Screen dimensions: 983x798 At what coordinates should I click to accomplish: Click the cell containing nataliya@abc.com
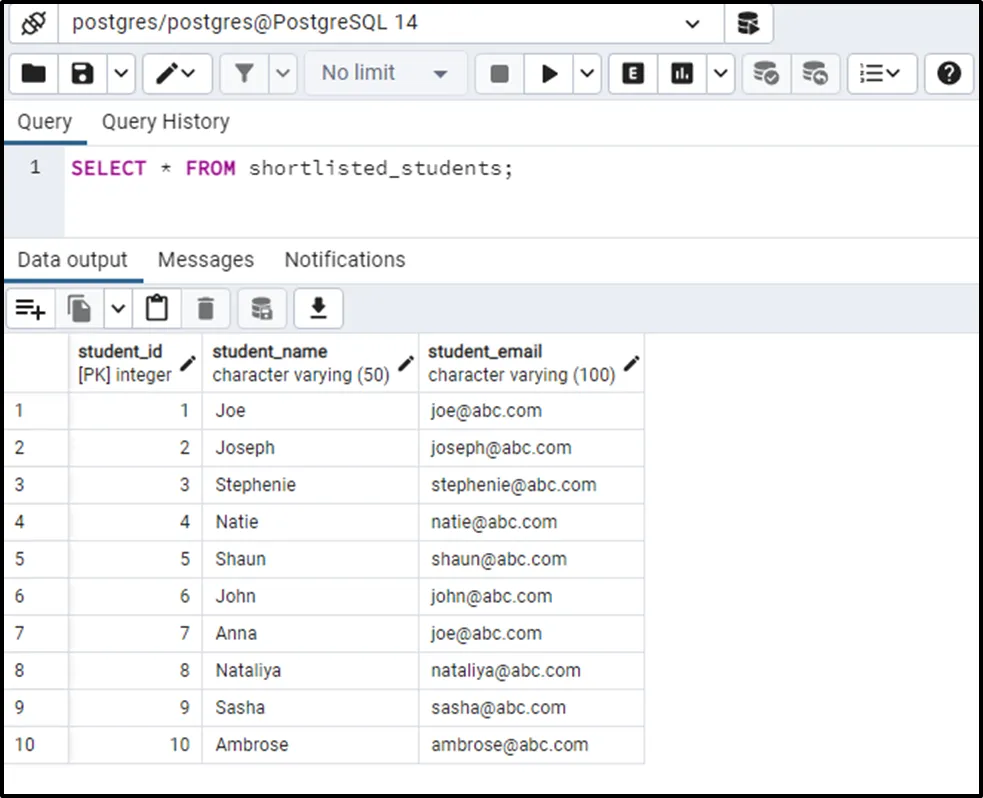(x=506, y=670)
